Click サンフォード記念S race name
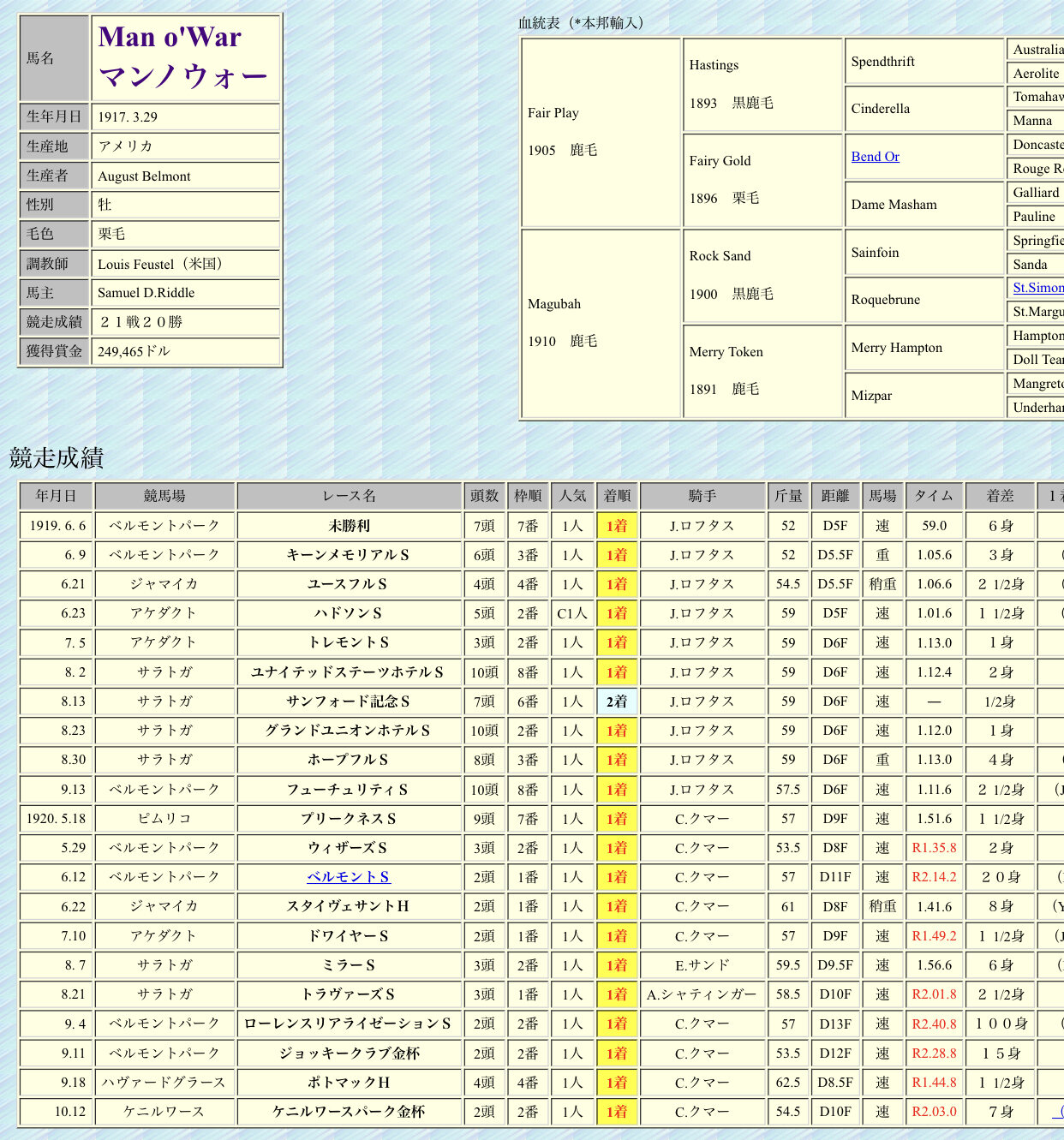 [x=349, y=701]
